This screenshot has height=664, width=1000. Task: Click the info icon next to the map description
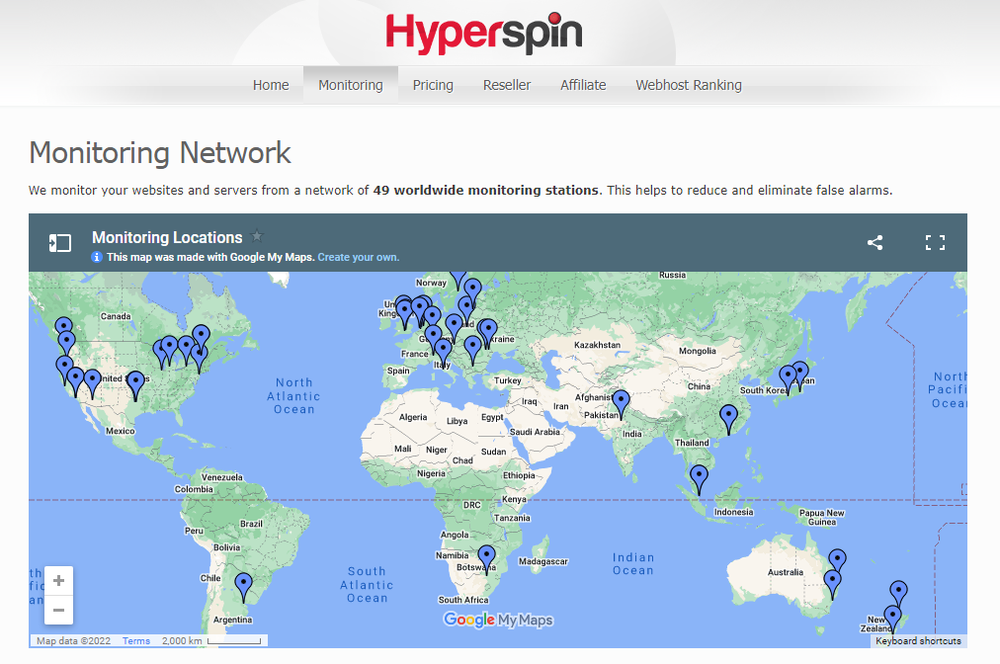[x=97, y=257]
